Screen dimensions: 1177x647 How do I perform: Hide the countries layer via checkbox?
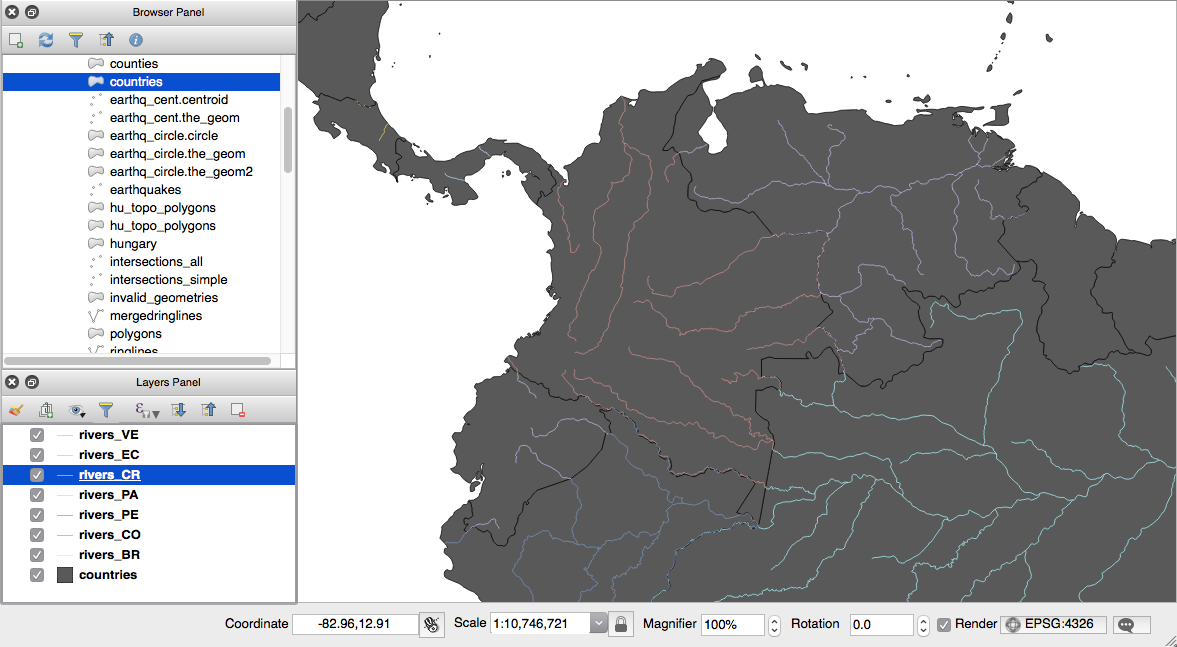click(37, 575)
